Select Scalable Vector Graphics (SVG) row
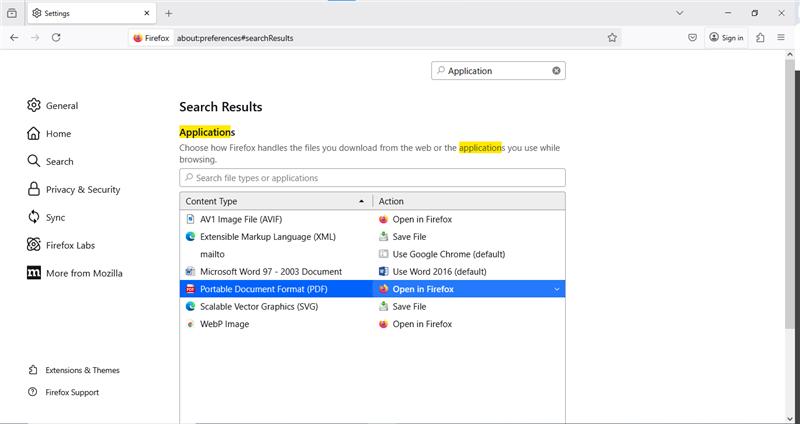The image size is (800, 424). point(372,306)
